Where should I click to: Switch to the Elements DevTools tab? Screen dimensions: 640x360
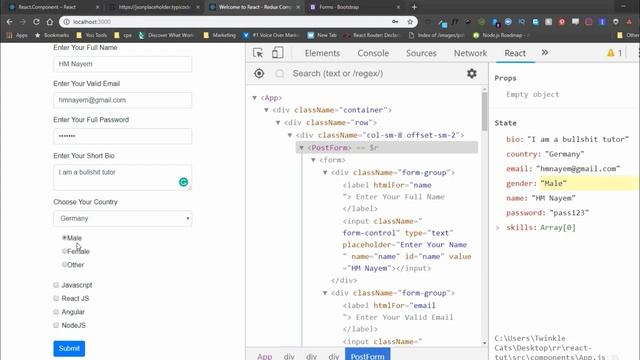(322, 53)
